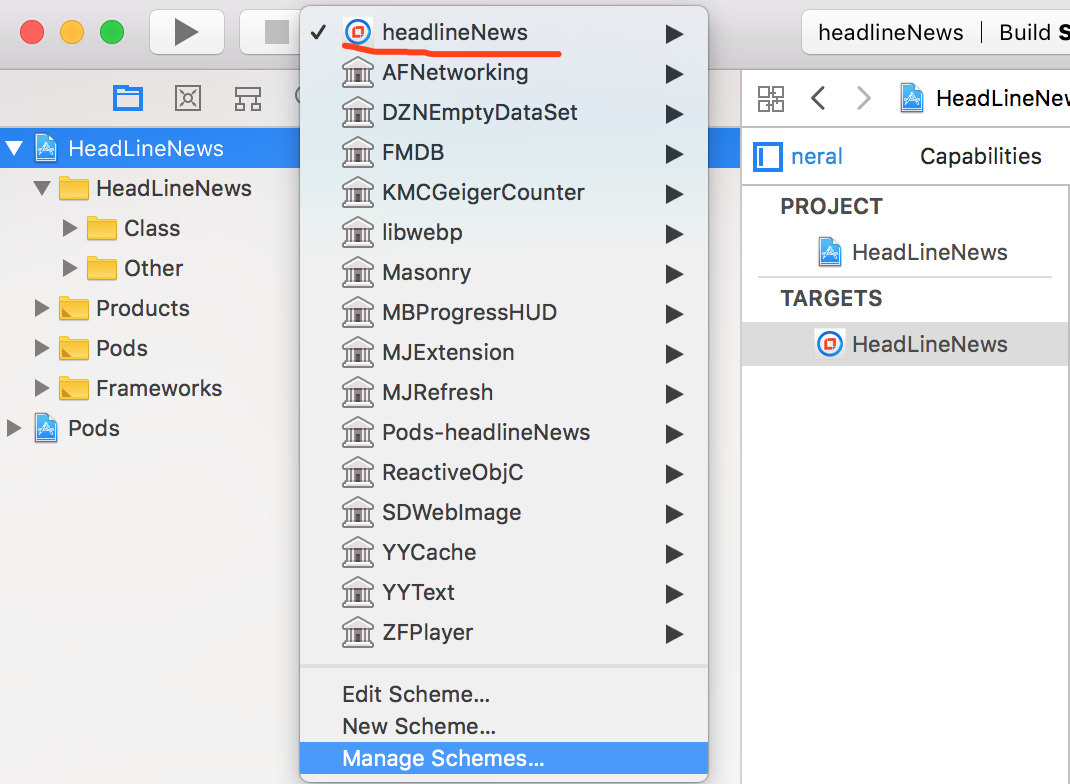The image size is (1070, 784).
Task: Click the related items grid icon
Action: tap(771, 98)
